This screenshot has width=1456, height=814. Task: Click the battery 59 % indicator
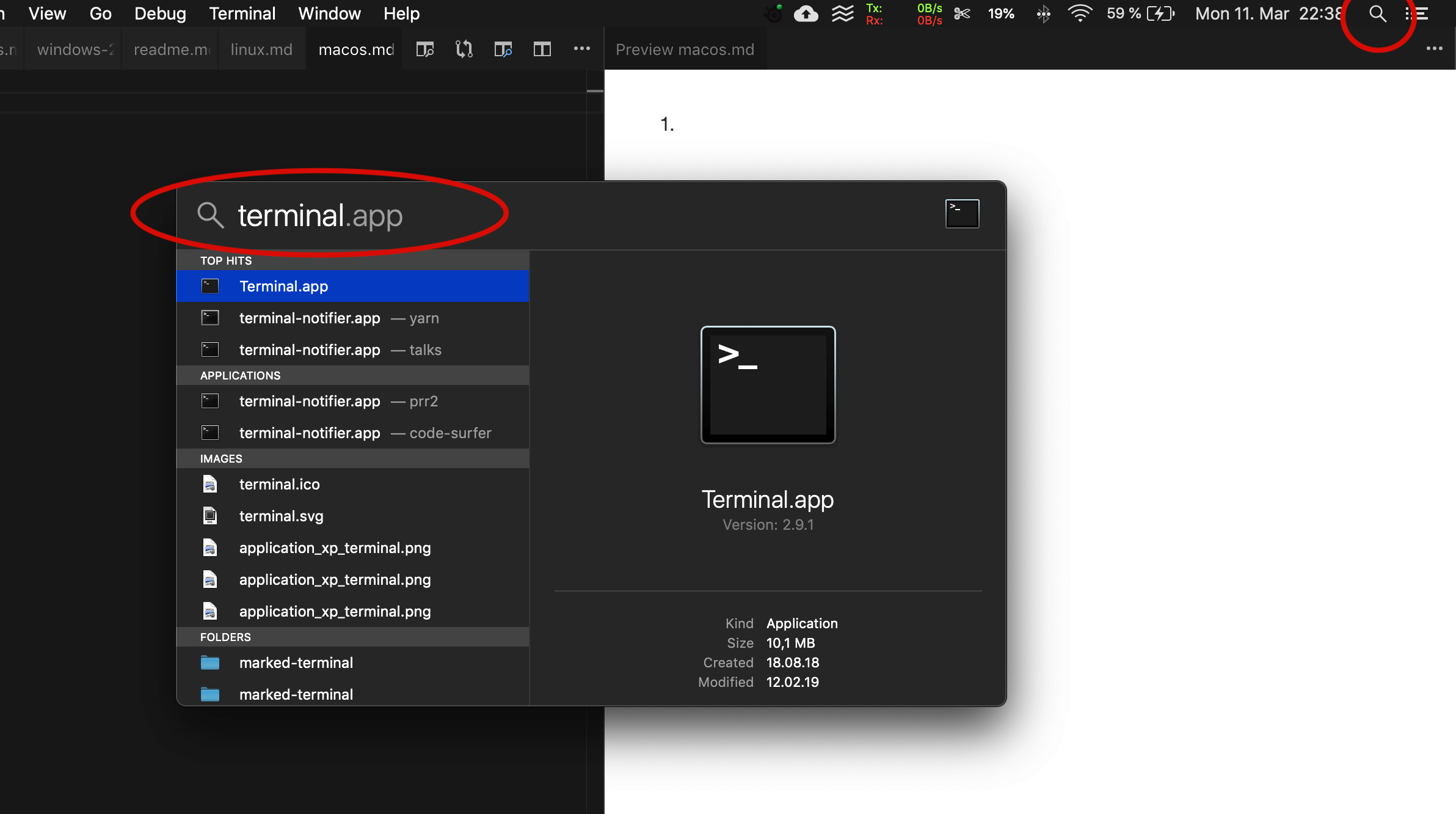[1140, 13]
